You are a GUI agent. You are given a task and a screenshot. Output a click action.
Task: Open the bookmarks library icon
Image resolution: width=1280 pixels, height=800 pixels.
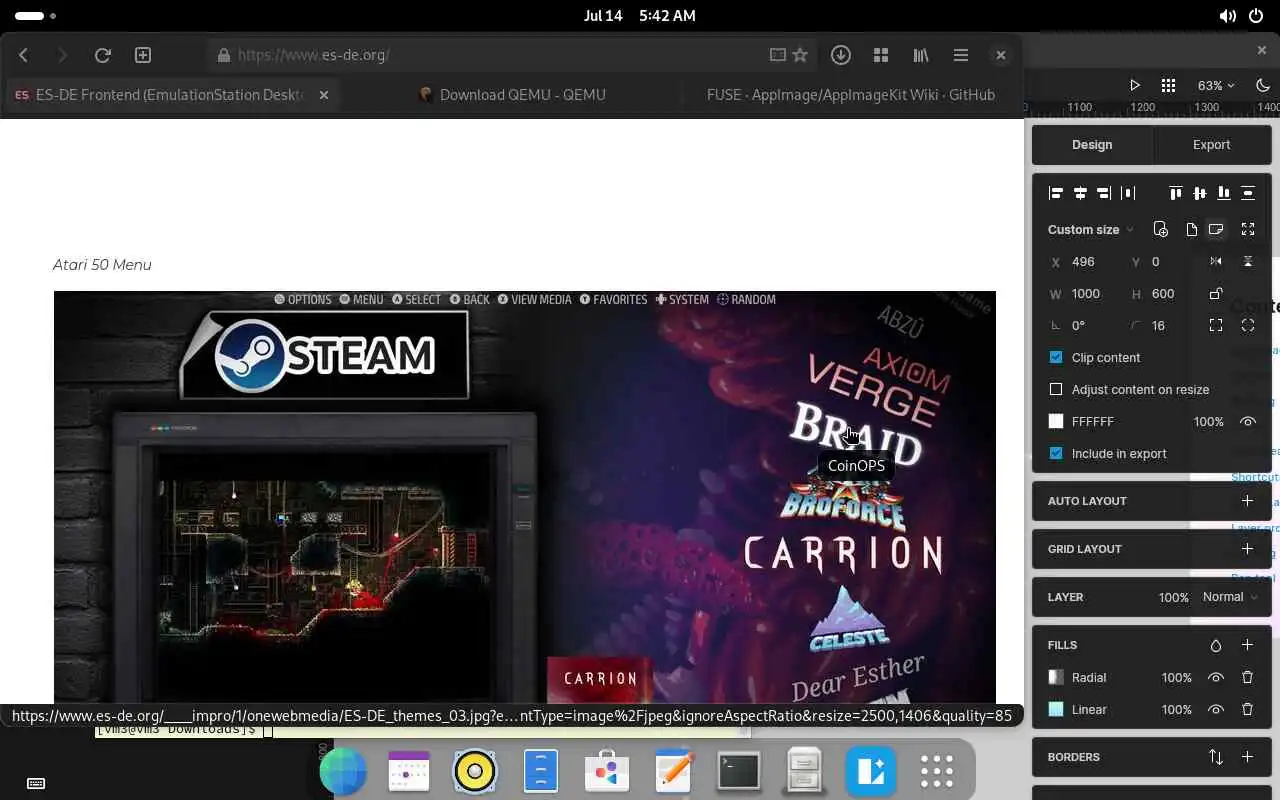tap(921, 55)
